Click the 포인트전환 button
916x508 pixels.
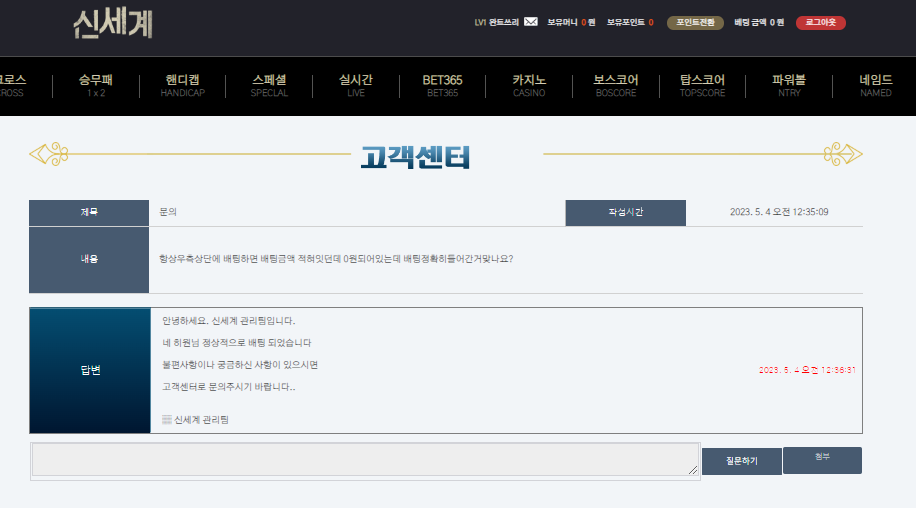695,22
